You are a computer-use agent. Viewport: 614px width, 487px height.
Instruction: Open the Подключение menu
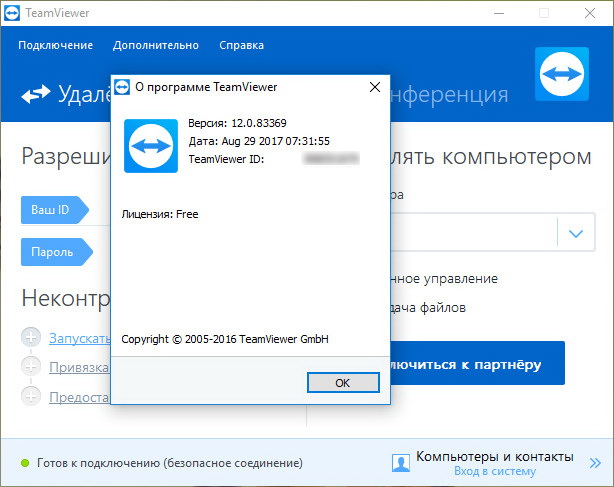[x=56, y=45]
